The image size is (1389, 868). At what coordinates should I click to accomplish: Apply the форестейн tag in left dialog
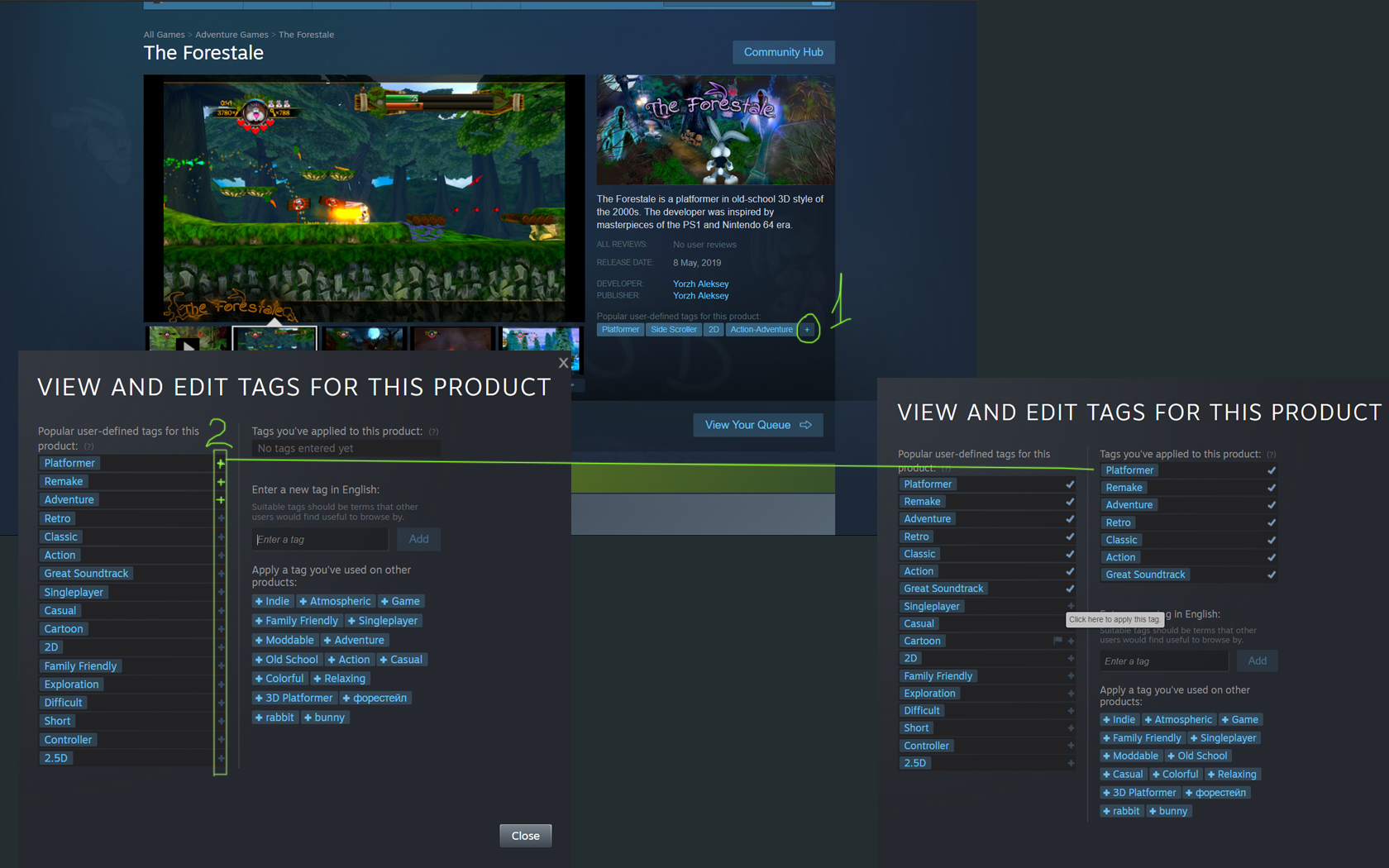(375, 699)
